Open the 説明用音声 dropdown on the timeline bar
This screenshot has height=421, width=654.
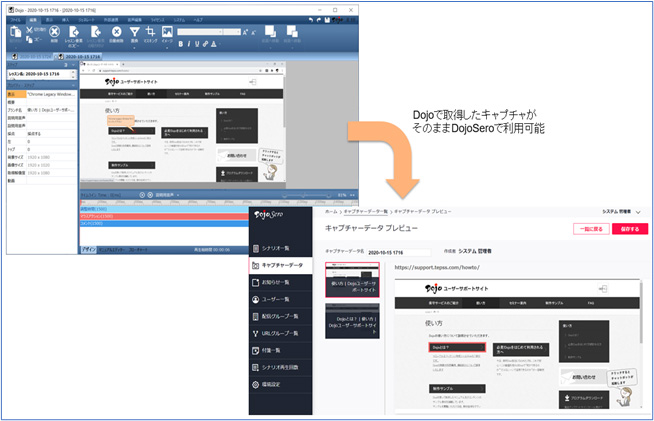coord(178,195)
